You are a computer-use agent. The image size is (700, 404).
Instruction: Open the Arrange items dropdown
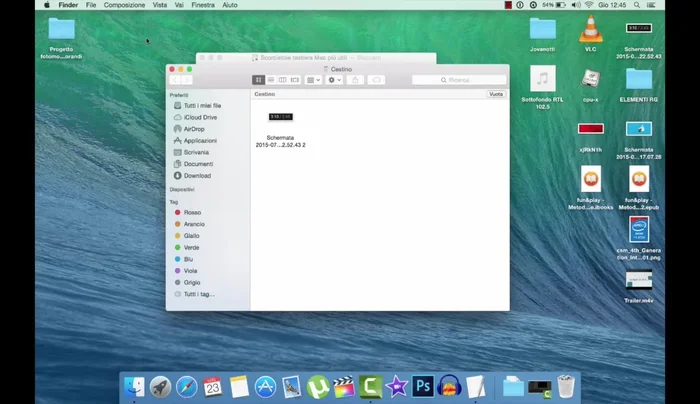pyautogui.click(x=314, y=80)
